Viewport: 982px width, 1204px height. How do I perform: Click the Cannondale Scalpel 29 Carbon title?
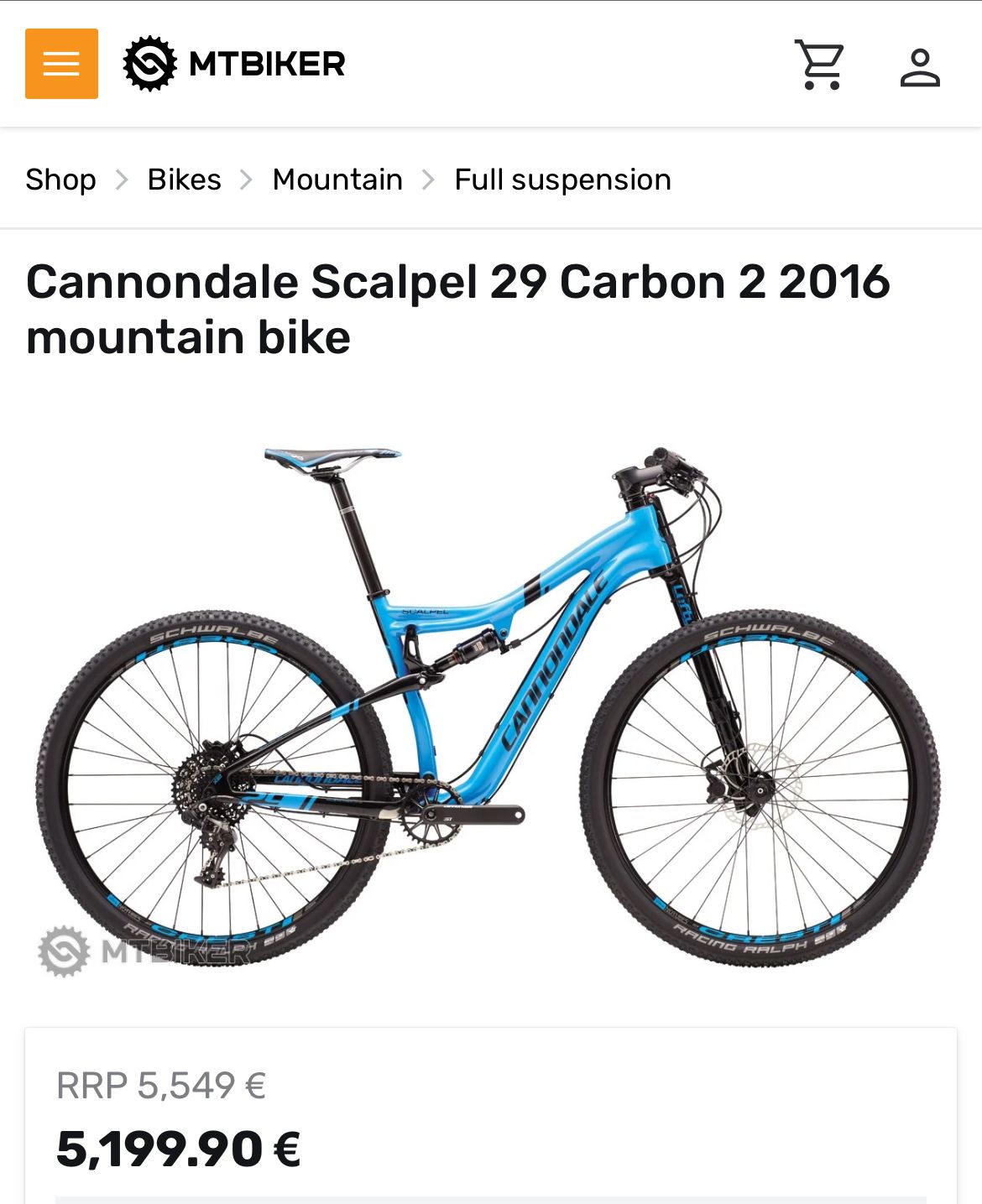point(458,309)
